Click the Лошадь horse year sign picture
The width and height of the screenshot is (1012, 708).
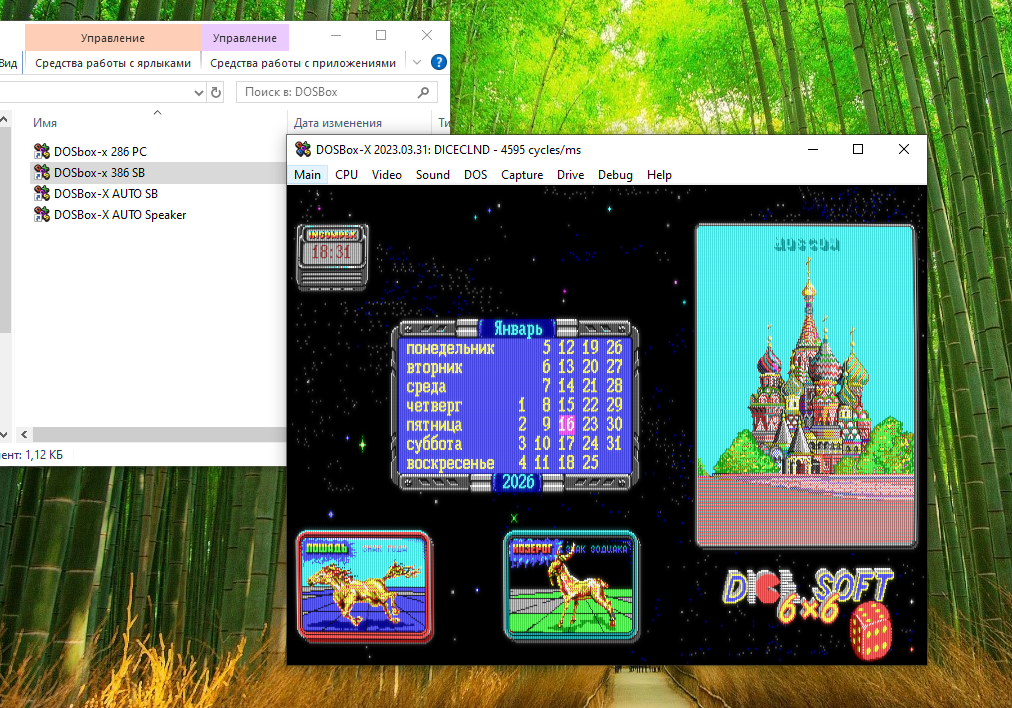click(364, 586)
